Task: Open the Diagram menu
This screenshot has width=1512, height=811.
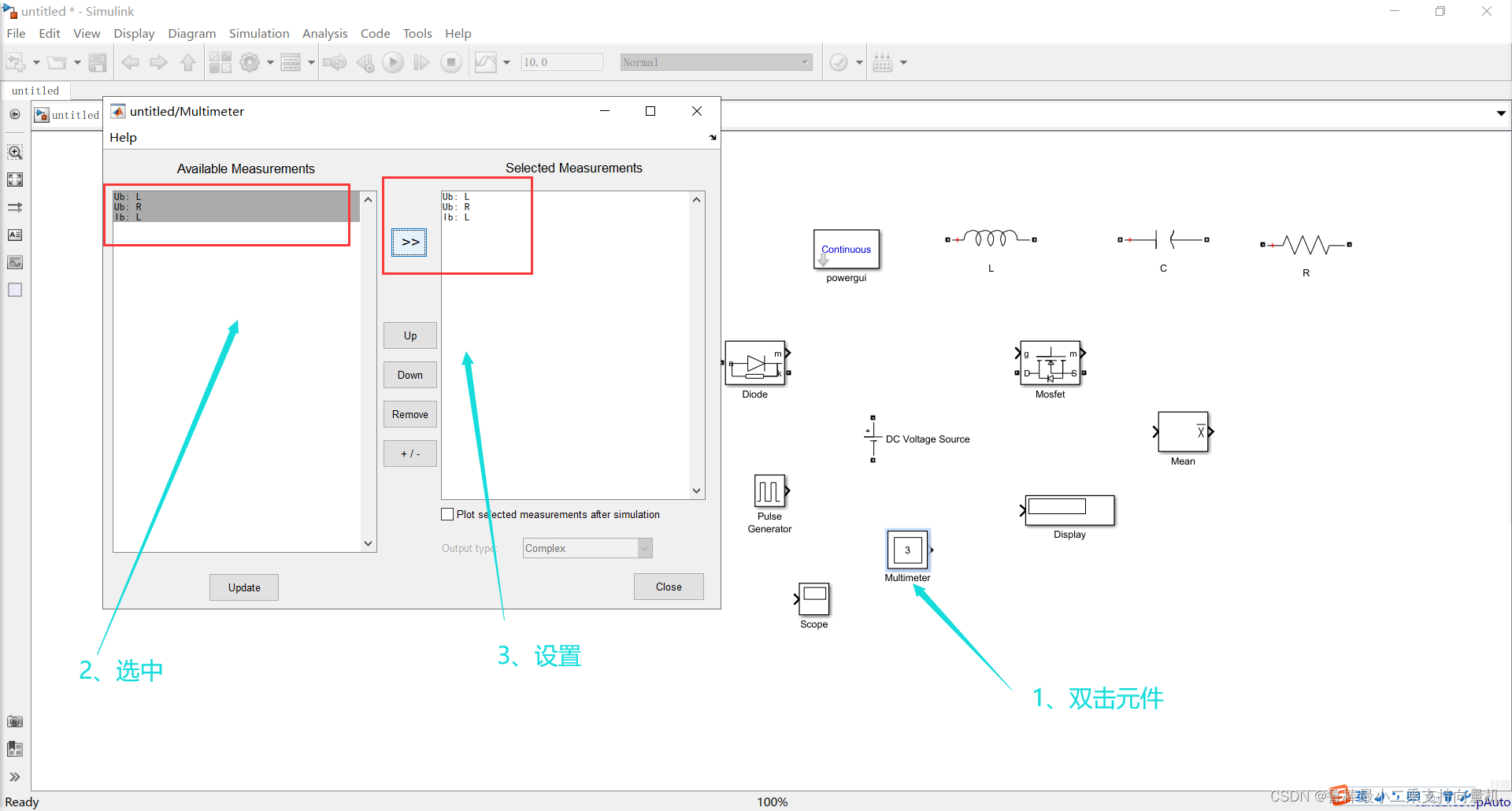Action: tap(191, 33)
